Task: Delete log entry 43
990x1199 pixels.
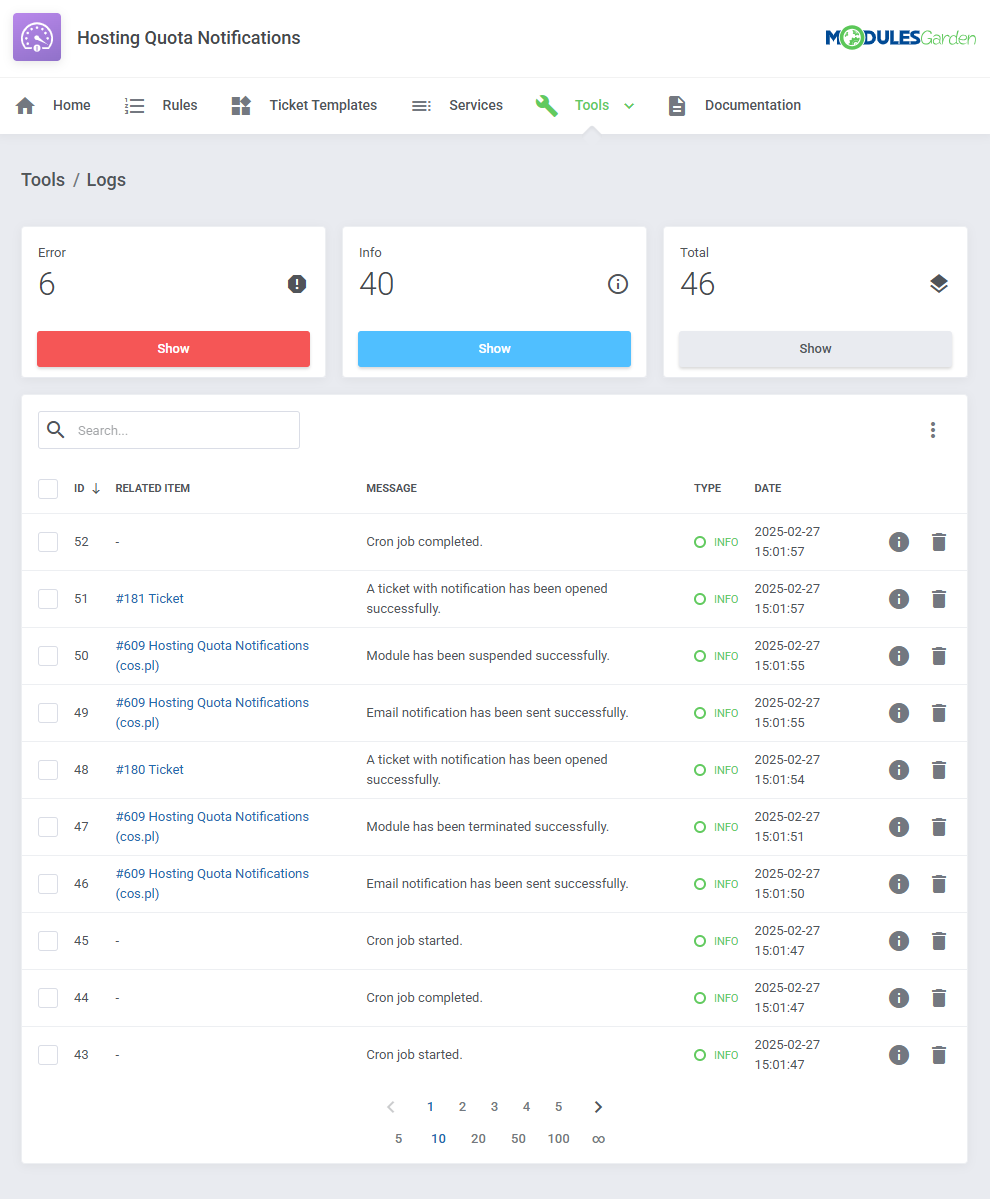Action: pyautogui.click(x=939, y=1055)
